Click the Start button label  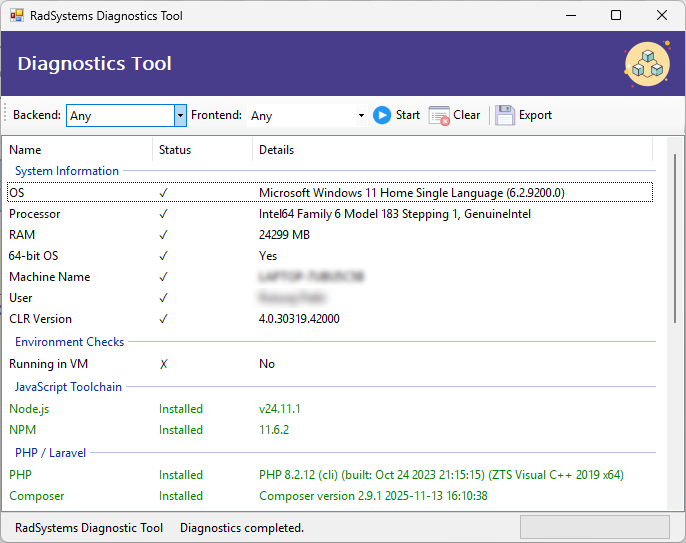(x=408, y=115)
